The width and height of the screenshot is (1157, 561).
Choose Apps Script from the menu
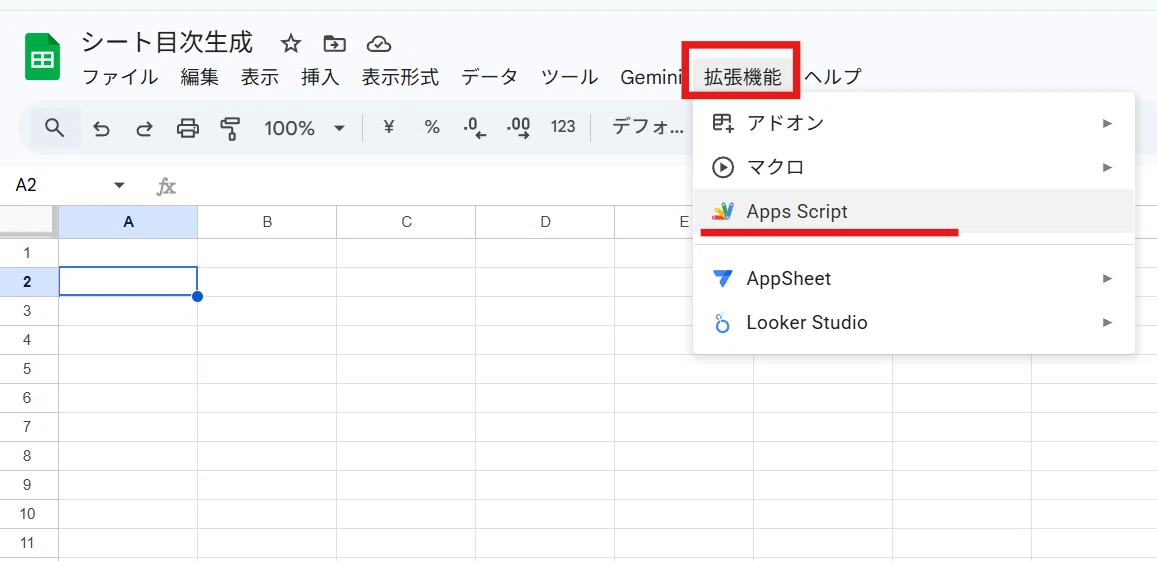pyautogui.click(x=913, y=212)
